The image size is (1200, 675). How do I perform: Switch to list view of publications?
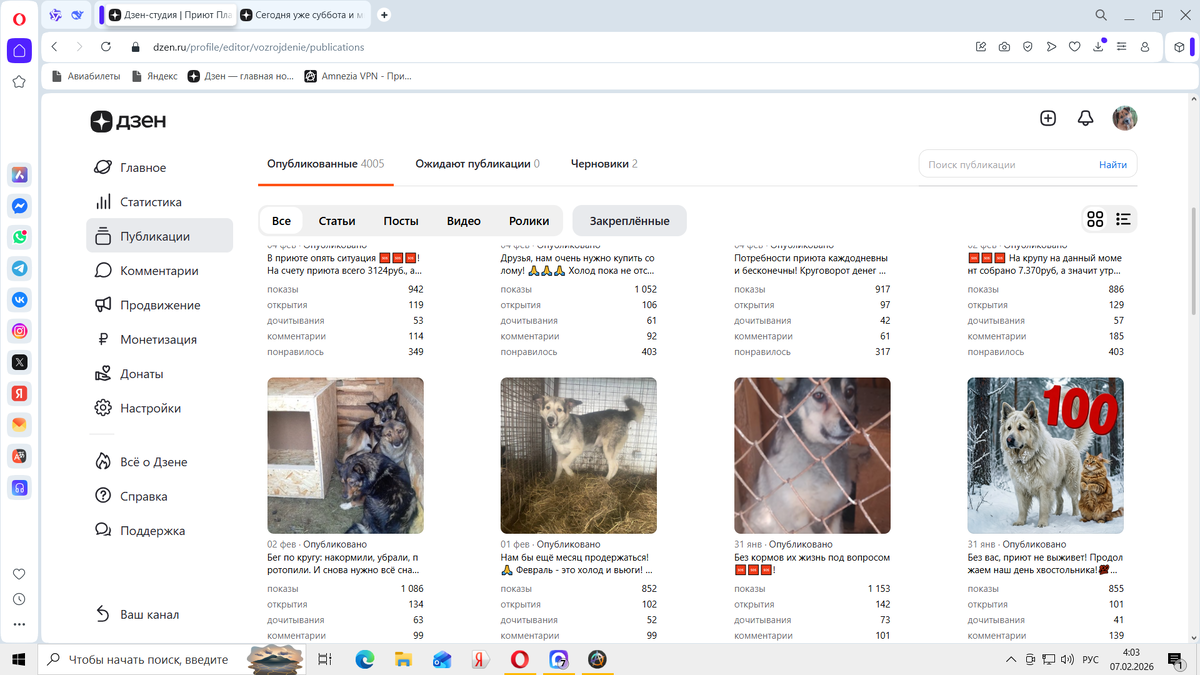tap(1123, 219)
